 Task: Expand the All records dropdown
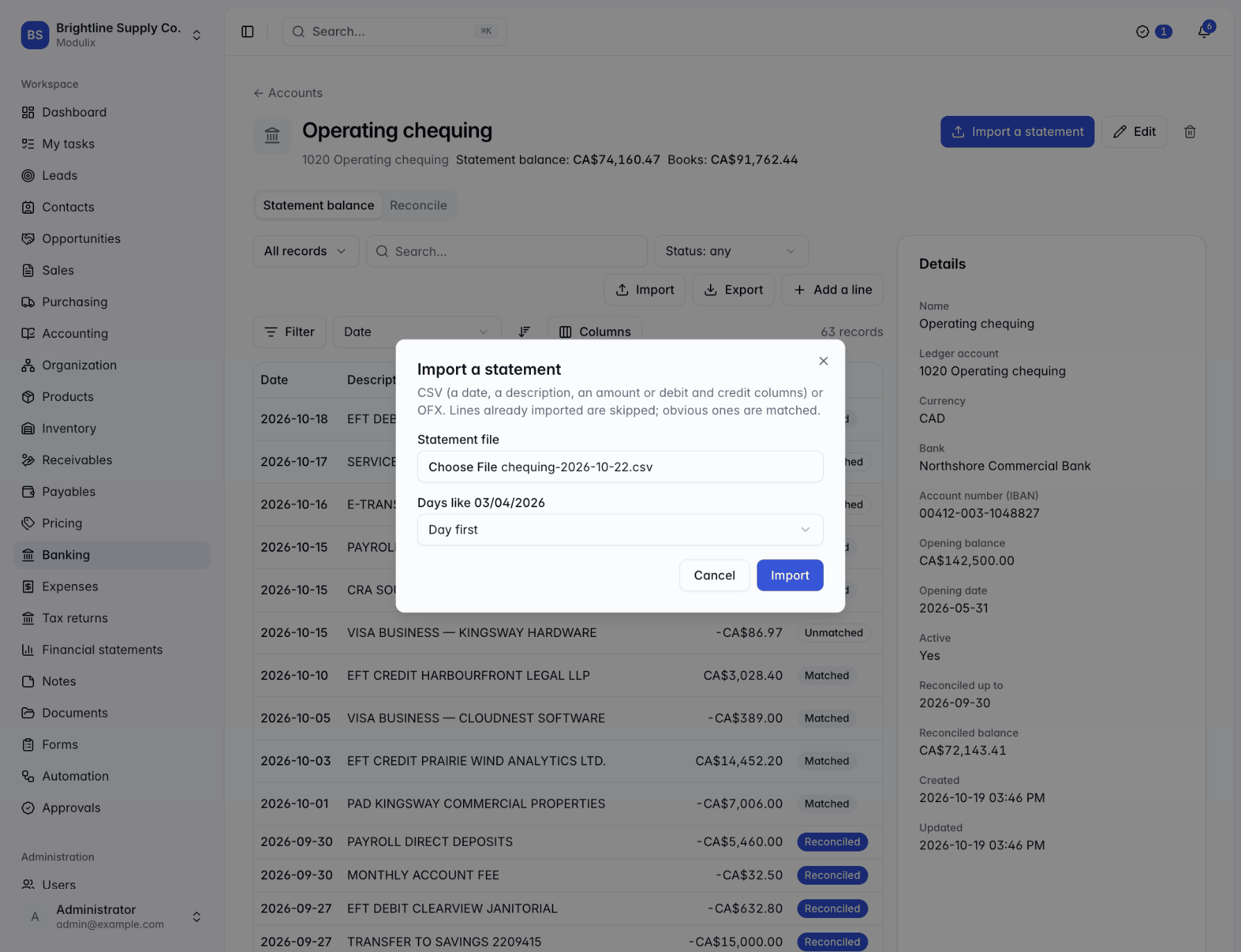pyautogui.click(x=305, y=251)
